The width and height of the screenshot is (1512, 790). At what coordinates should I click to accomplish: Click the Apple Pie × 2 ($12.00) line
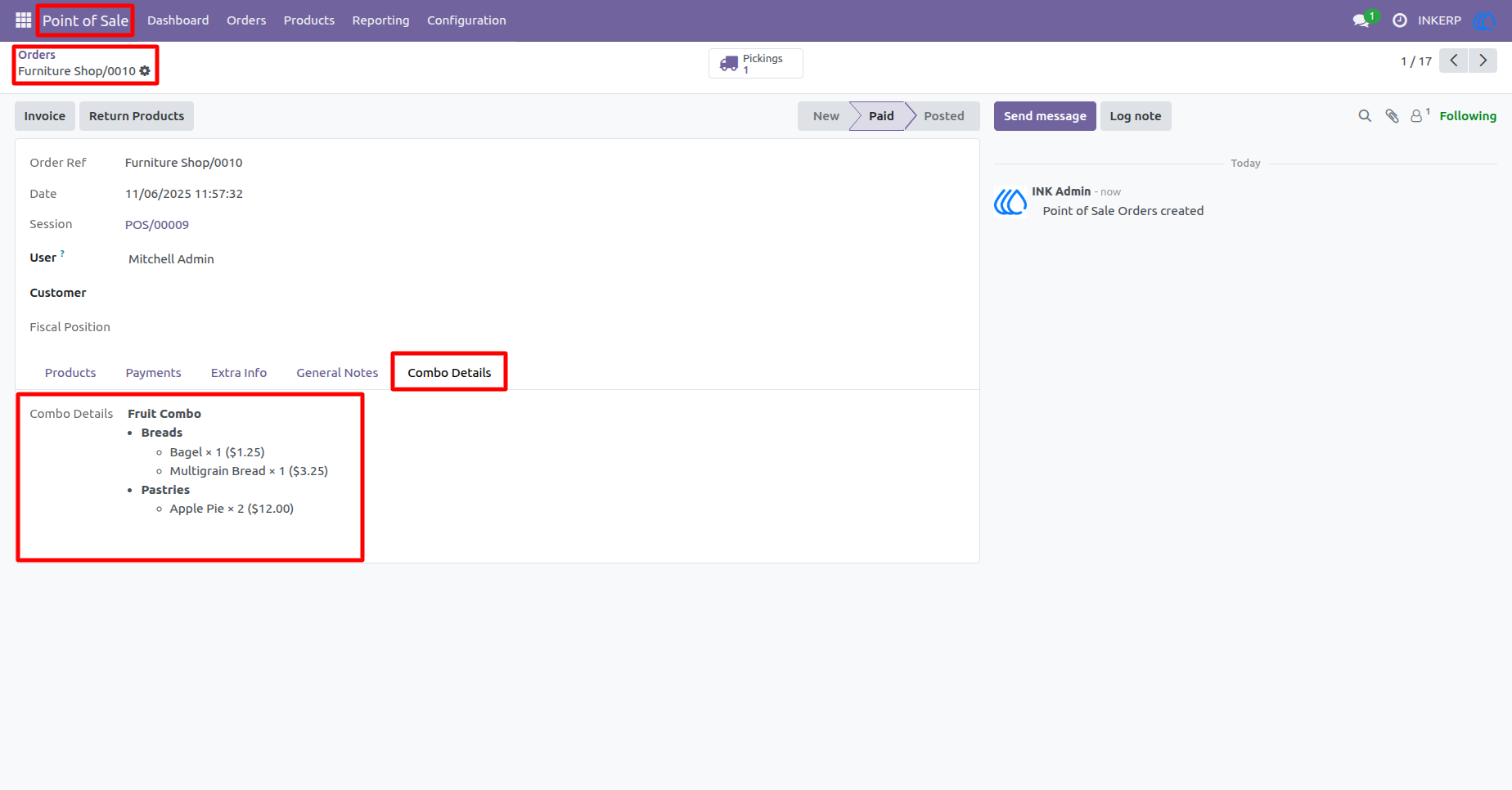232,509
